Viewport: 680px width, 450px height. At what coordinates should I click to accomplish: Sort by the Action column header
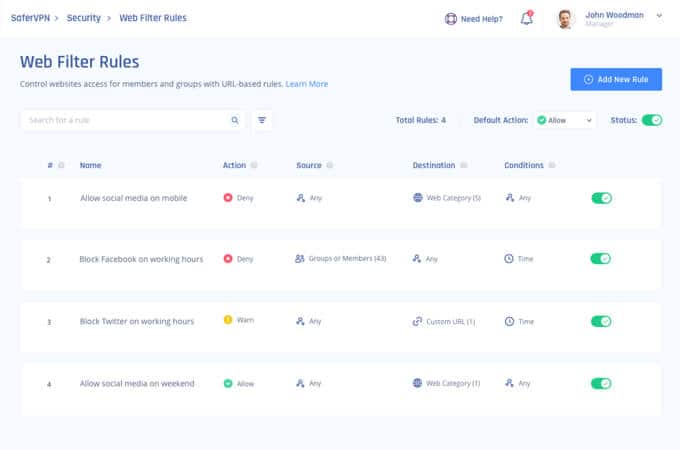point(234,165)
